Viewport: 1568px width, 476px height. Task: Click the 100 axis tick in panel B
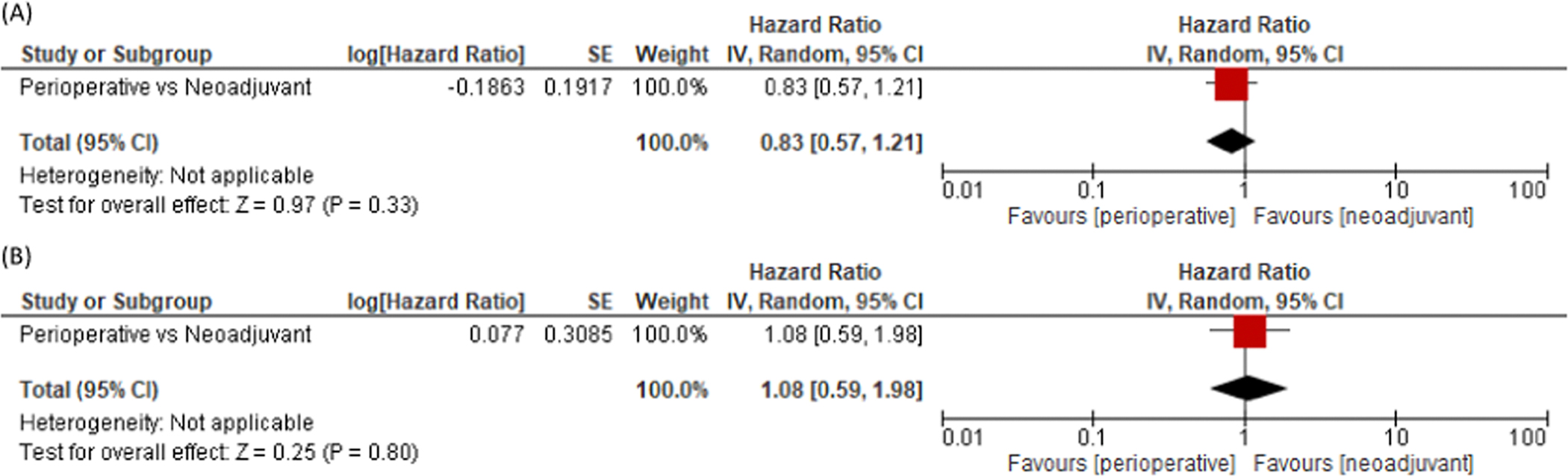1527,437
